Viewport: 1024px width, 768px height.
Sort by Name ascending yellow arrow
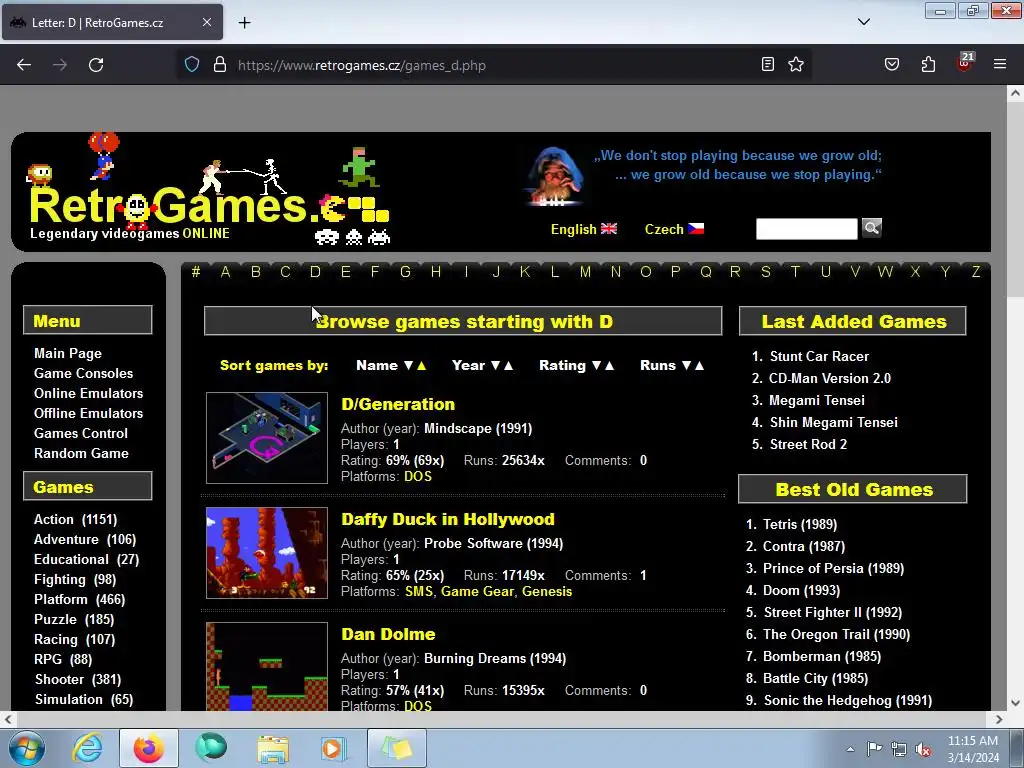click(x=421, y=366)
